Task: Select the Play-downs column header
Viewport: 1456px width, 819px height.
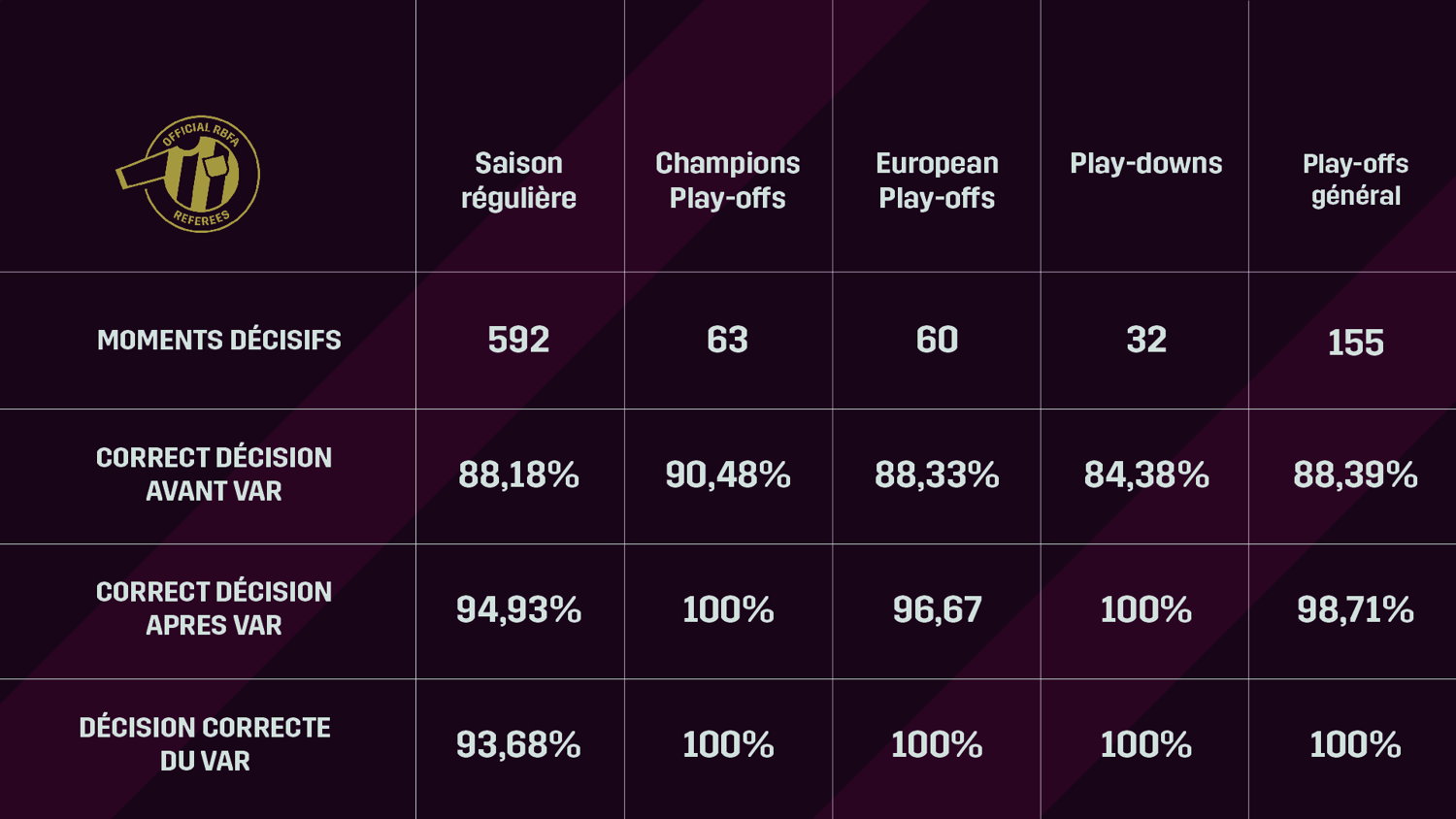Action: (x=1145, y=163)
